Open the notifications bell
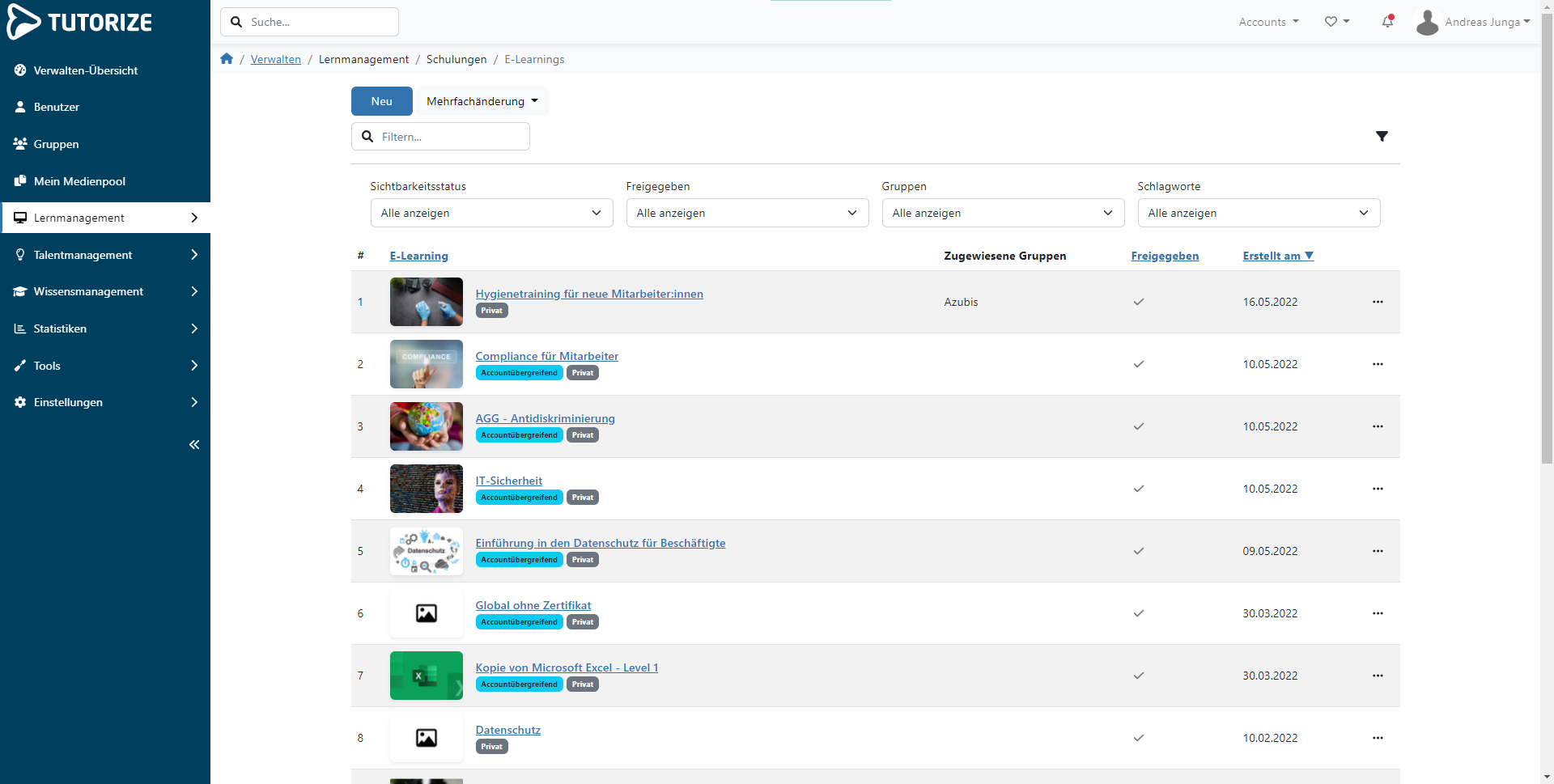 1387,22
